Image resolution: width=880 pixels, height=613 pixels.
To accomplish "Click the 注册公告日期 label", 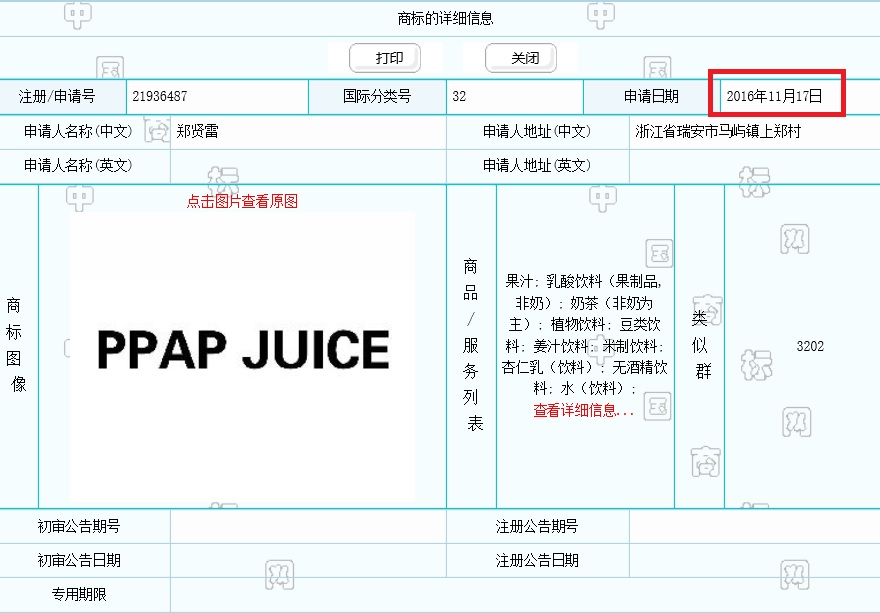I will (537, 560).
